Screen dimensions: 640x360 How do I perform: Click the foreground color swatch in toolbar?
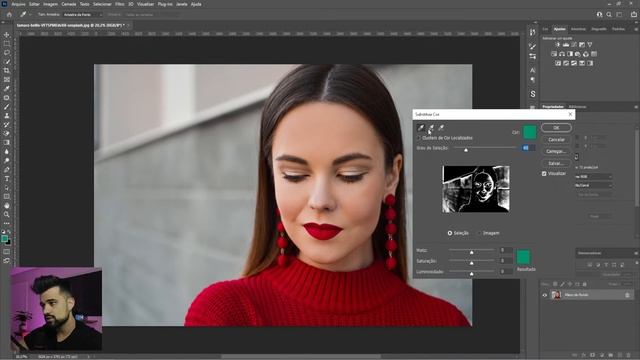pyautogui.click(x=4, y=239)
